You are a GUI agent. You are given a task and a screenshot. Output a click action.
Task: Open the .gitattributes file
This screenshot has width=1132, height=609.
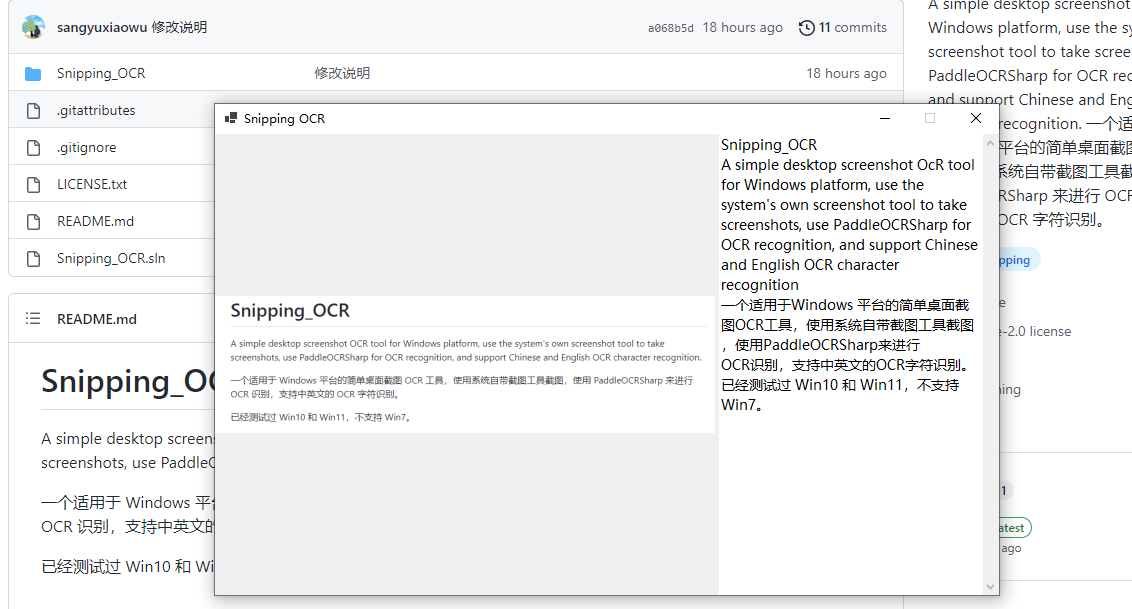(96, 110)
